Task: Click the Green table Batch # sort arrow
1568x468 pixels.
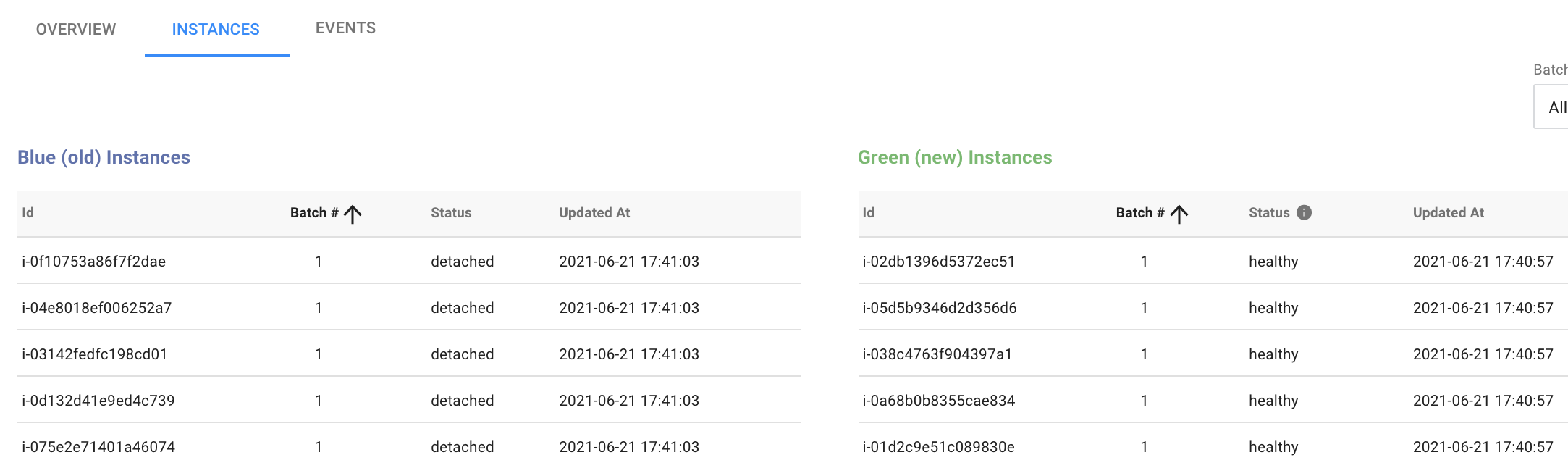Action: [x=1179, y=214]
